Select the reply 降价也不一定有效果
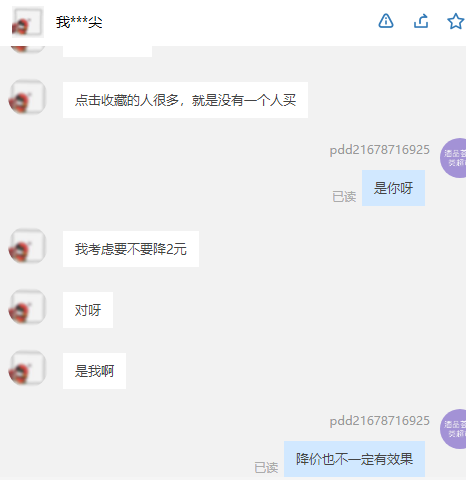 (x=354, y=459)
